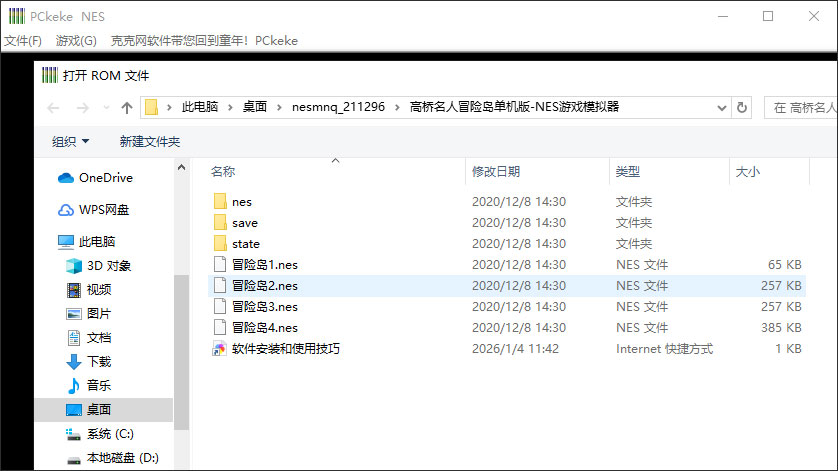Image resolution: width=838 pixels, height=471 pixels.
Task: Select 本地磁盘 (D:) drive
Action: tap(122, 458)
